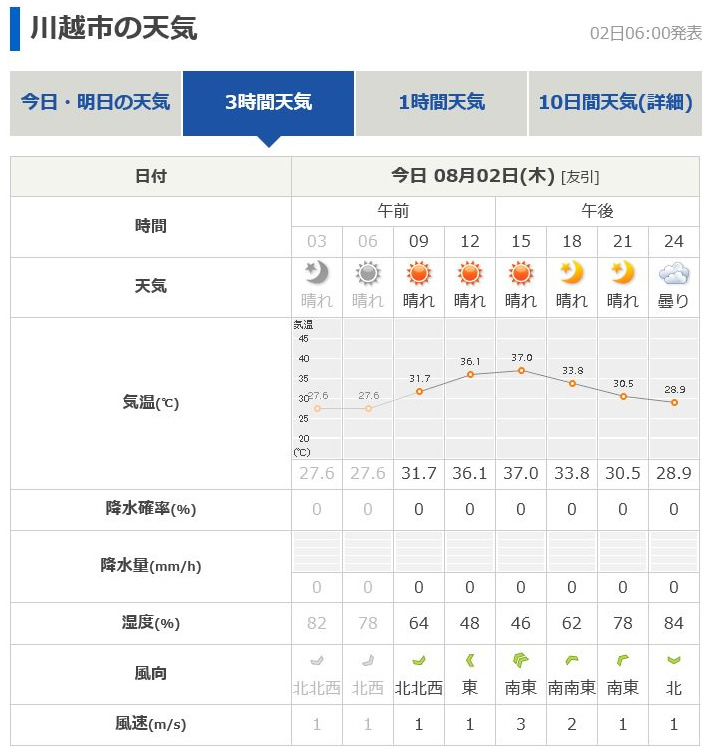The width and height of the screenshot is (709, 753).
Task: Click the sunny icon for 15:00
Action: 521,273
